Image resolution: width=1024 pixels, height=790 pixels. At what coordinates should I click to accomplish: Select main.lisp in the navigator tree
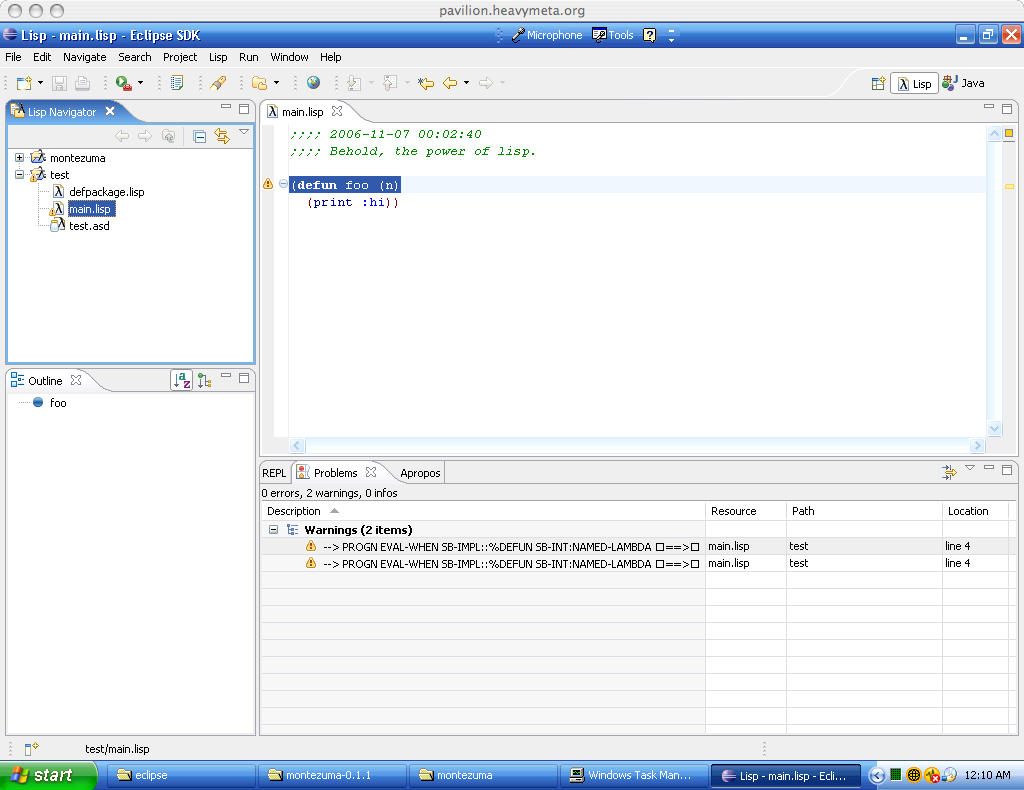click(90, 209)
